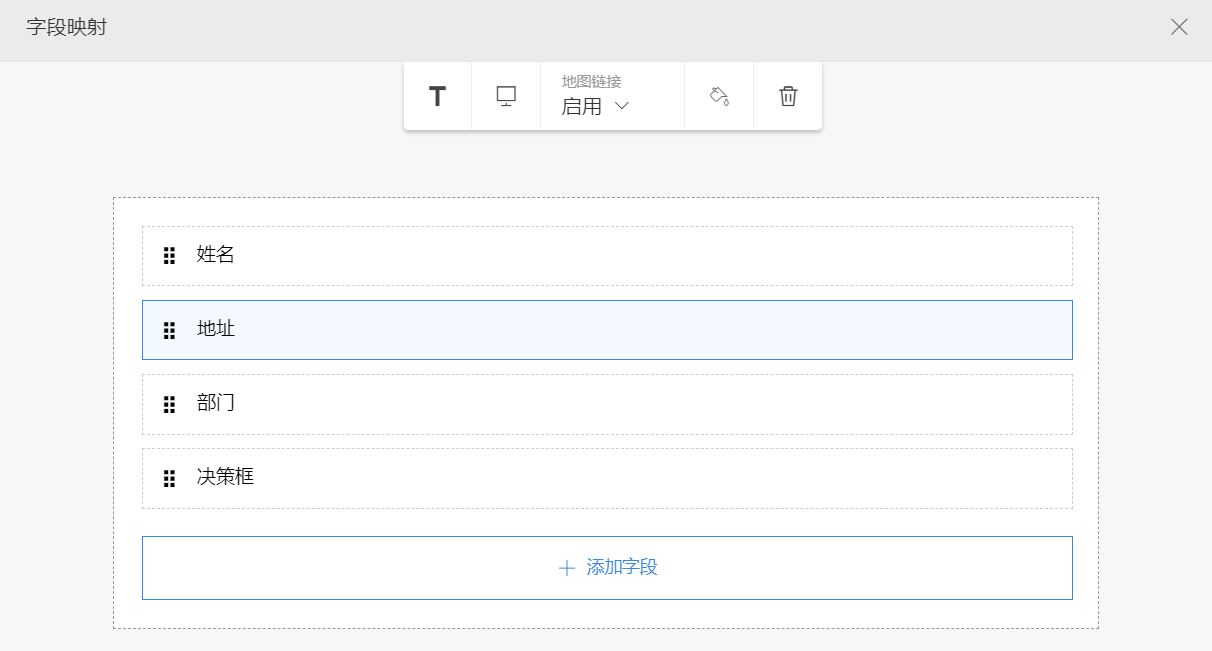
Task: Select the text format T icon
Action: (437, 97)
